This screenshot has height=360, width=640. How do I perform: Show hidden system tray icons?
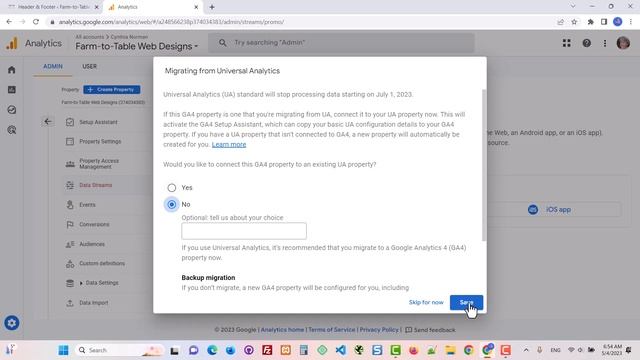pos(526,350)
